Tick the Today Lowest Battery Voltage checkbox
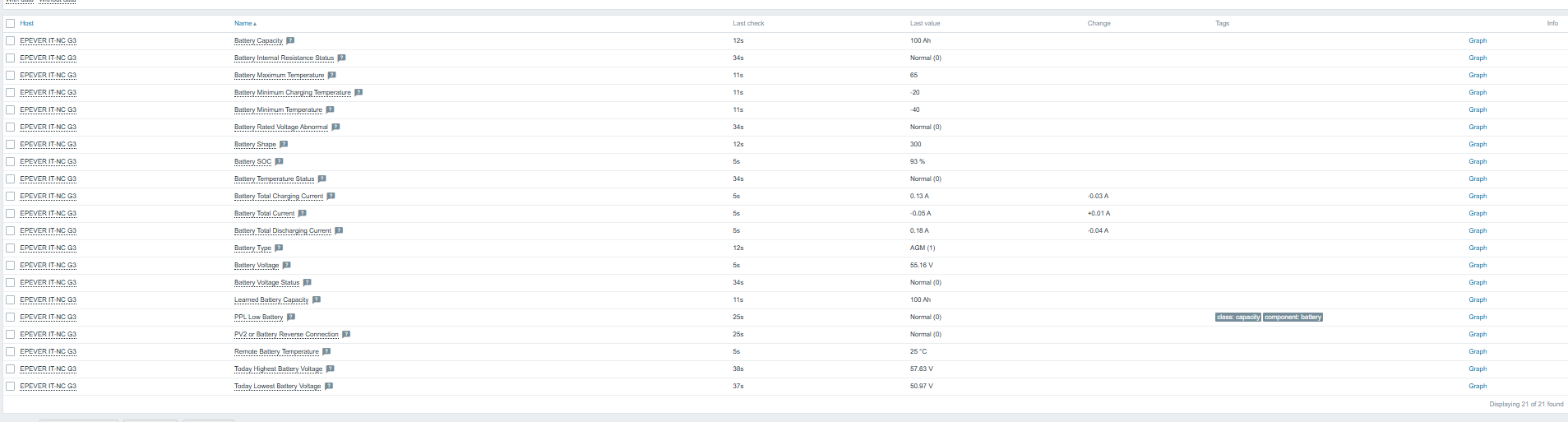This screenshot has width=1568, height=422. coord(11,386)
